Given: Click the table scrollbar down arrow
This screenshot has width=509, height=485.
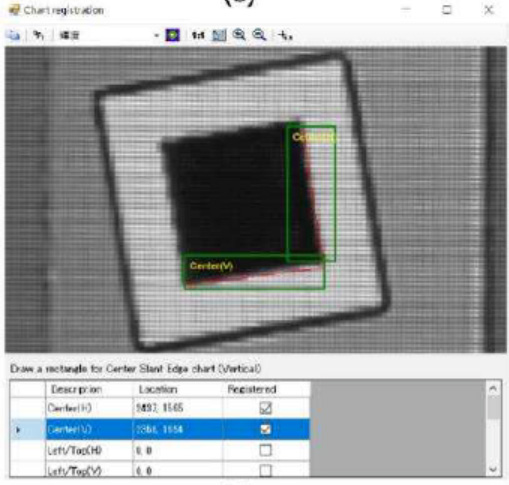Looking at the screenshot, I should 493,469.
